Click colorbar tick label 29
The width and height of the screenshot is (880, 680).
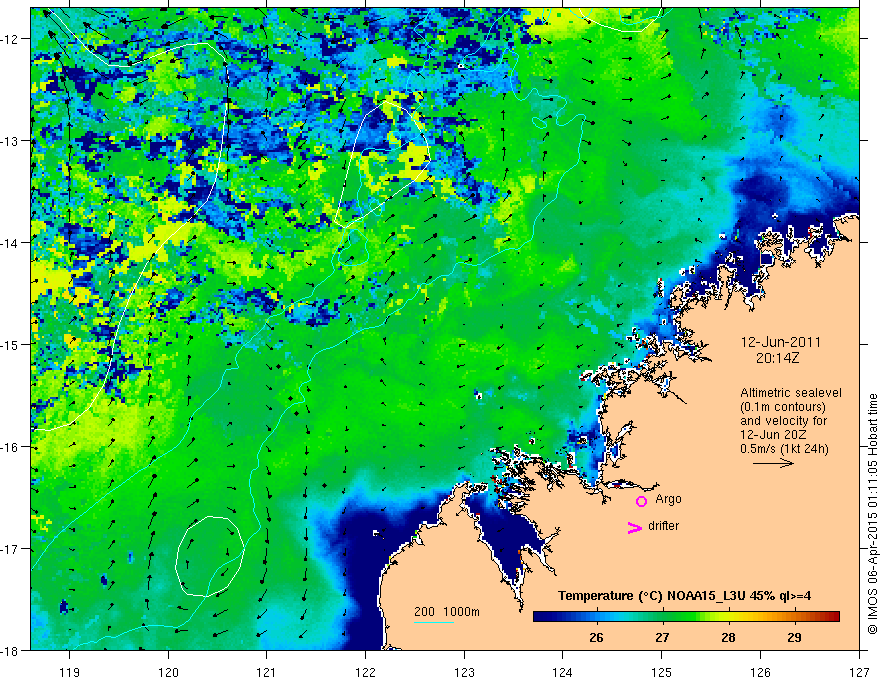coord(794,638)
